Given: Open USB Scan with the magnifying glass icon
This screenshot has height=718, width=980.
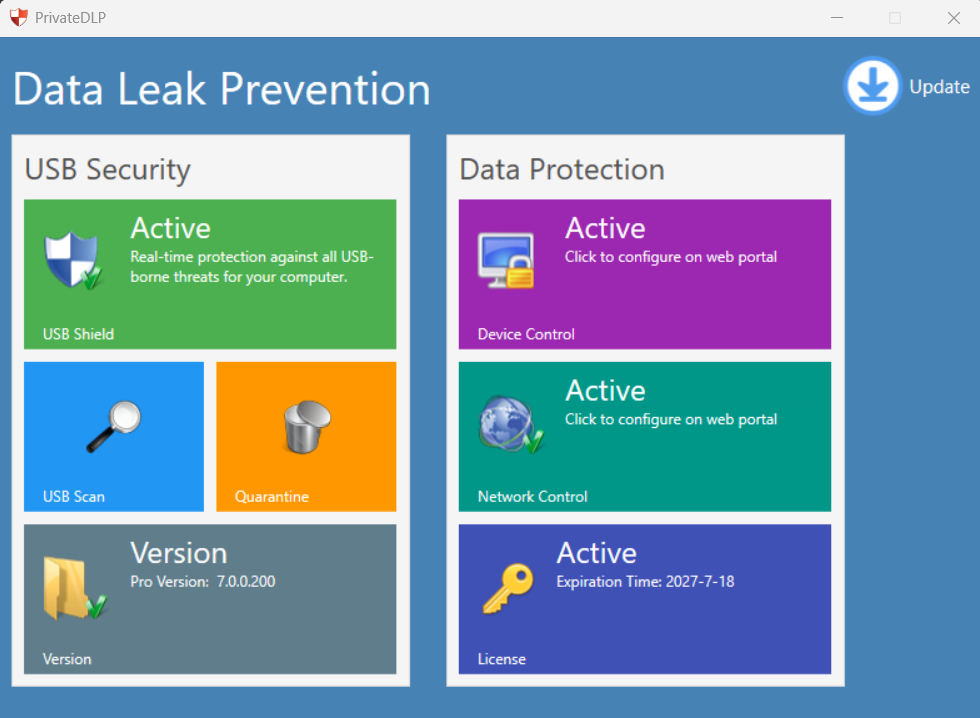Looking at the screenshot, I should (x=114, y=427).
